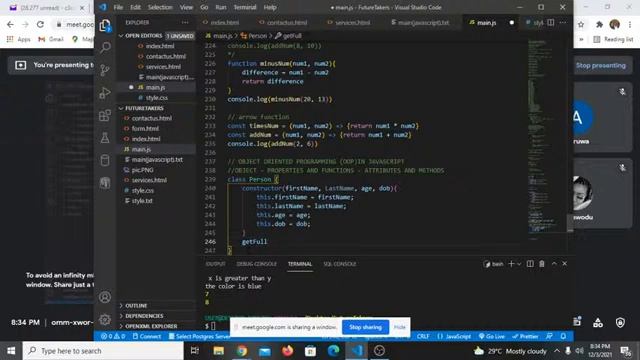This screenshot has height=360, width=640.
Task: Switch to the contactus.html editor tab
Action: [x=283, y=22]
